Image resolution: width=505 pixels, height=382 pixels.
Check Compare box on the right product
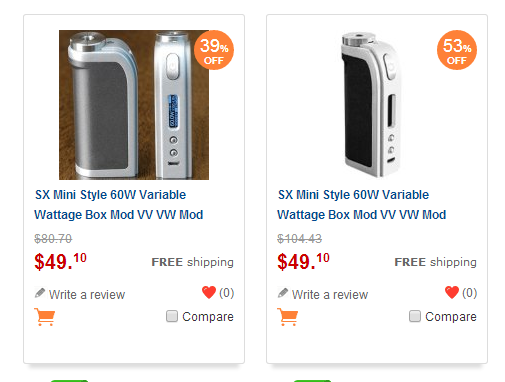click(x=415, y=316)
